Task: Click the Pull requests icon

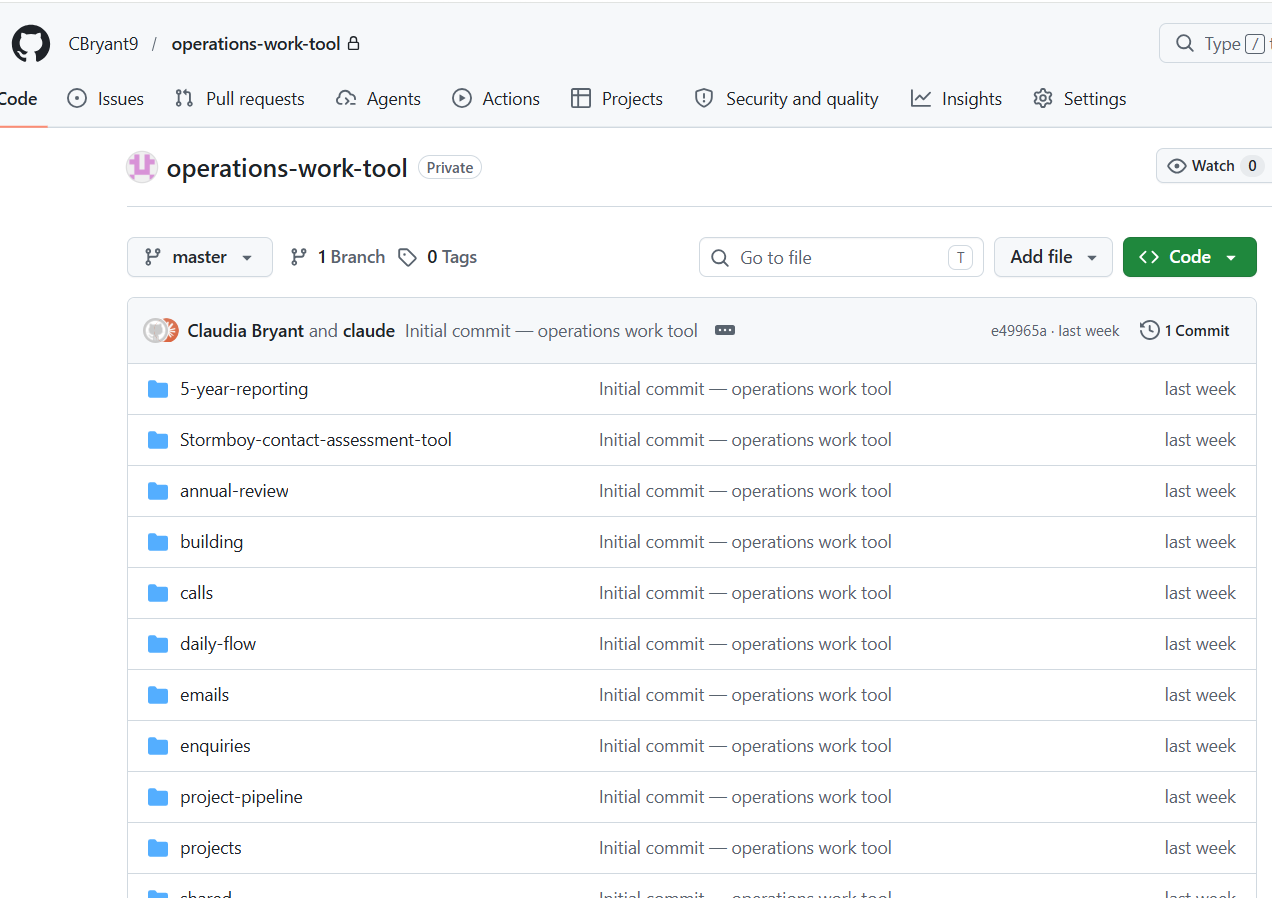Action: tap(183, 98)
